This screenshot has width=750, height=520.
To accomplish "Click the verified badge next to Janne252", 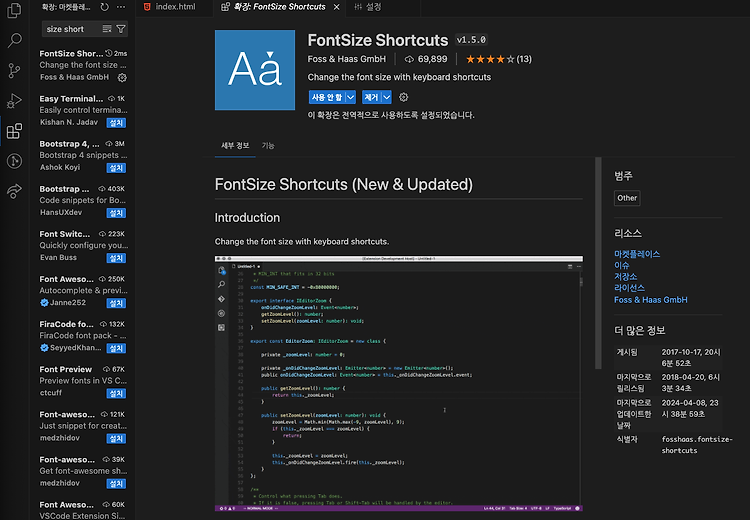I will click(44, 302).
